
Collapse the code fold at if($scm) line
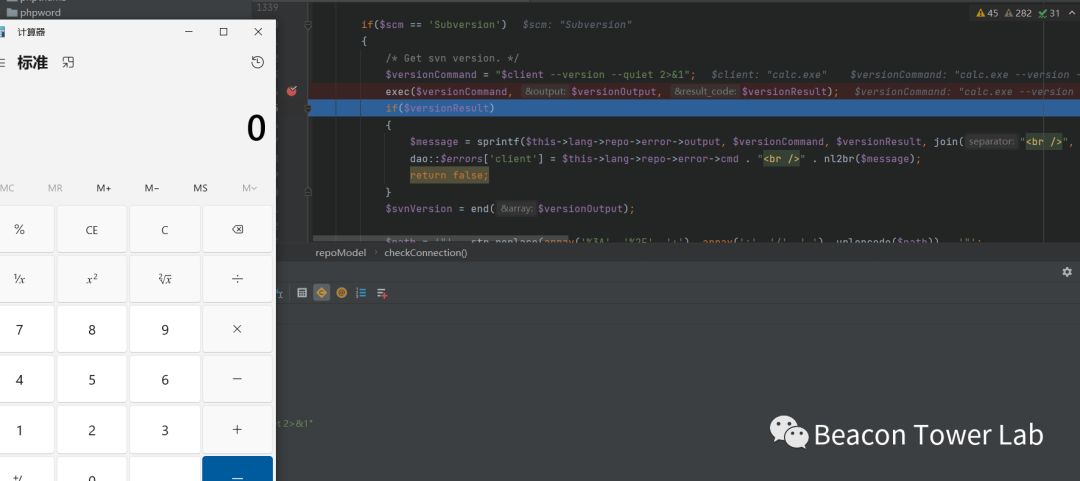[x=308, y=24]
